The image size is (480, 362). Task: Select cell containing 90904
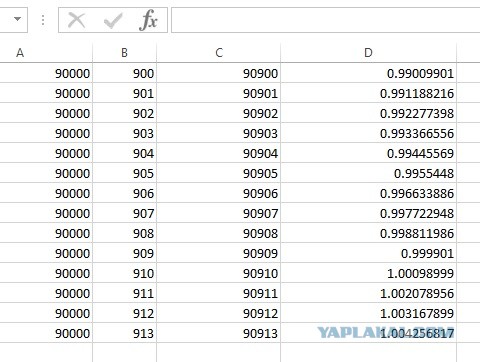(219, 153)
